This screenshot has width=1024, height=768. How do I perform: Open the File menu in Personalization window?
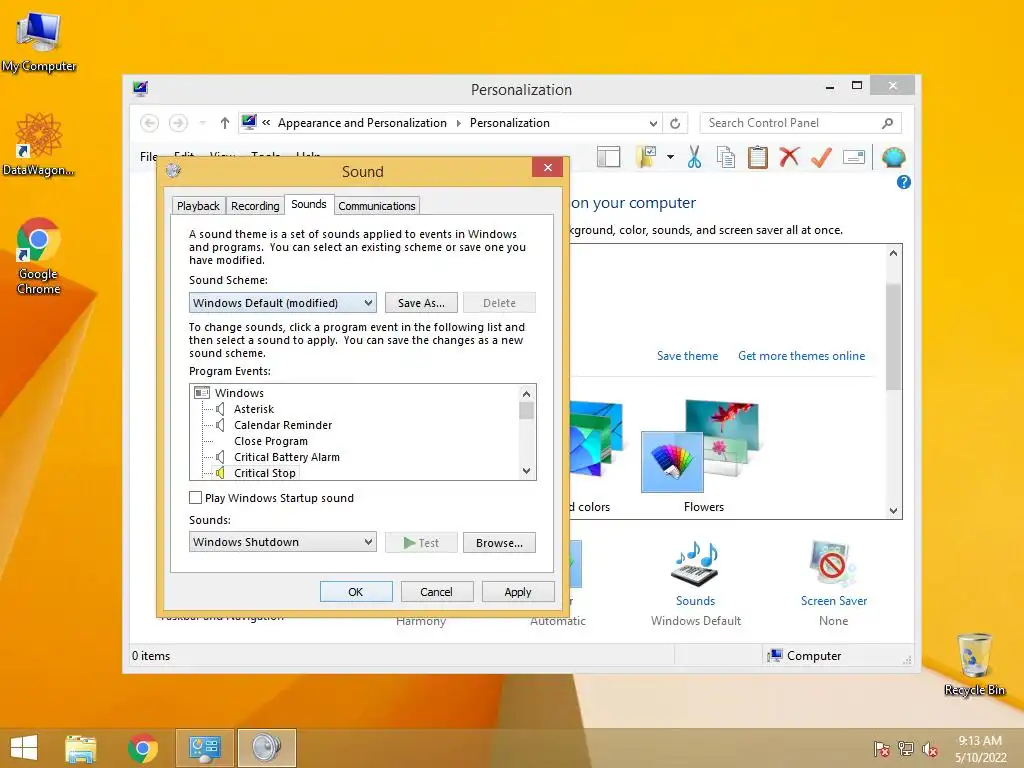click(148, 157)
